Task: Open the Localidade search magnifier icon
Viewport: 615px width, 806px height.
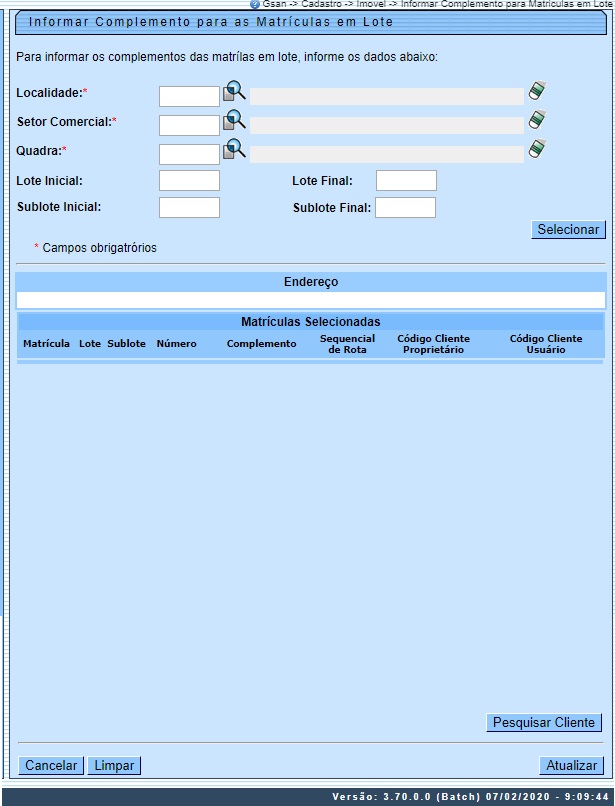Action: [234, 93]
